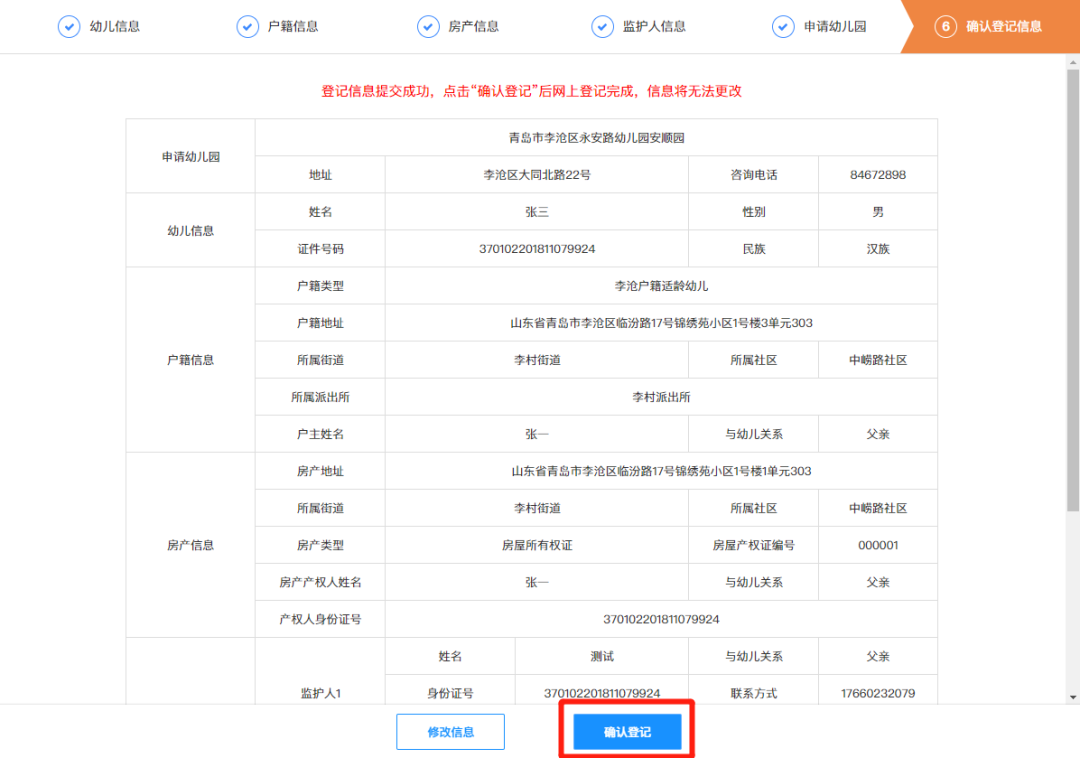The width and height of the screenshot is (1080, 758).
Task: Click the scrollbar up arrow
Action: coord(1073,63)
